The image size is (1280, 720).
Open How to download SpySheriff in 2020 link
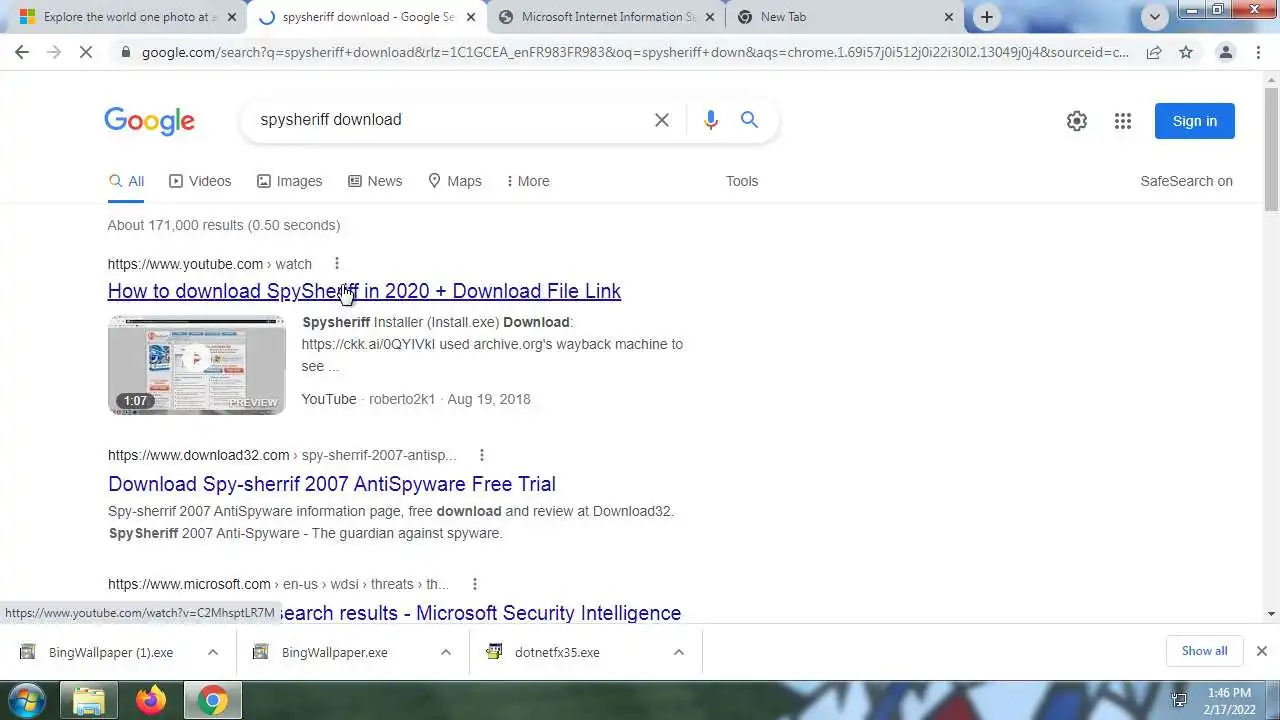[x=364, y=291]
